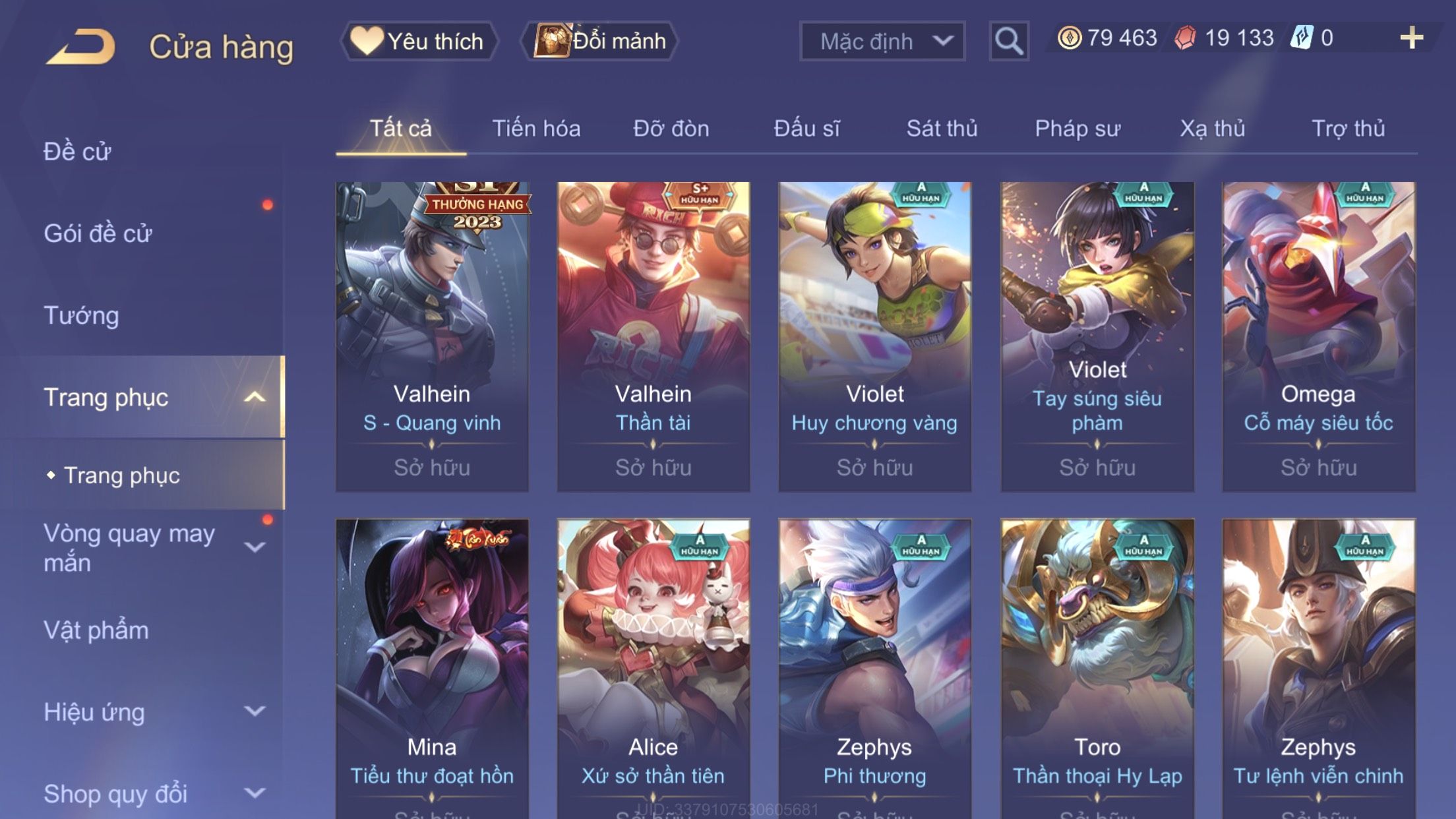
Task: Tap the blue voucher ticket icon
Action: pyautogui.click(x=1302, y=38)
